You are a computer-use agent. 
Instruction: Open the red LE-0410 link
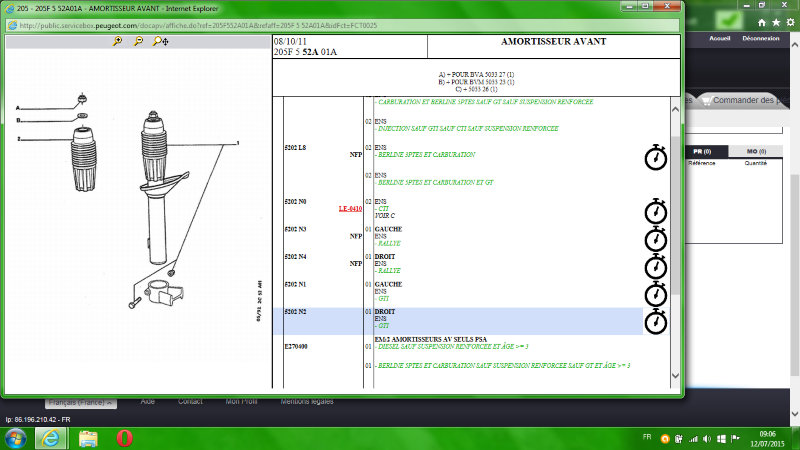pyautogui.click(x=350, y=209)
